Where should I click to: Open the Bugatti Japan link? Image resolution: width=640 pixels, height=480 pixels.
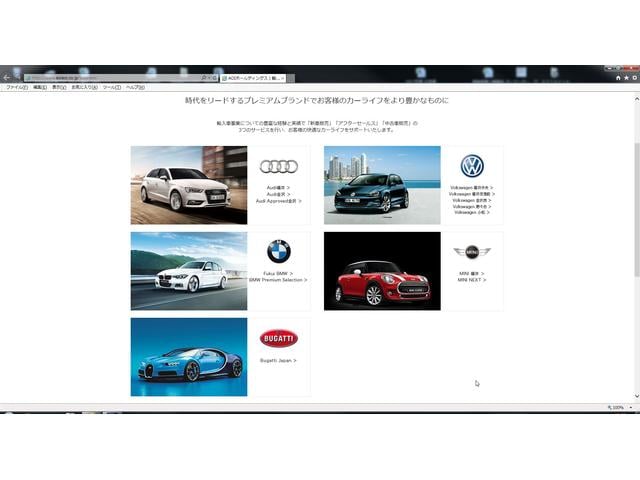coord(278,360)
